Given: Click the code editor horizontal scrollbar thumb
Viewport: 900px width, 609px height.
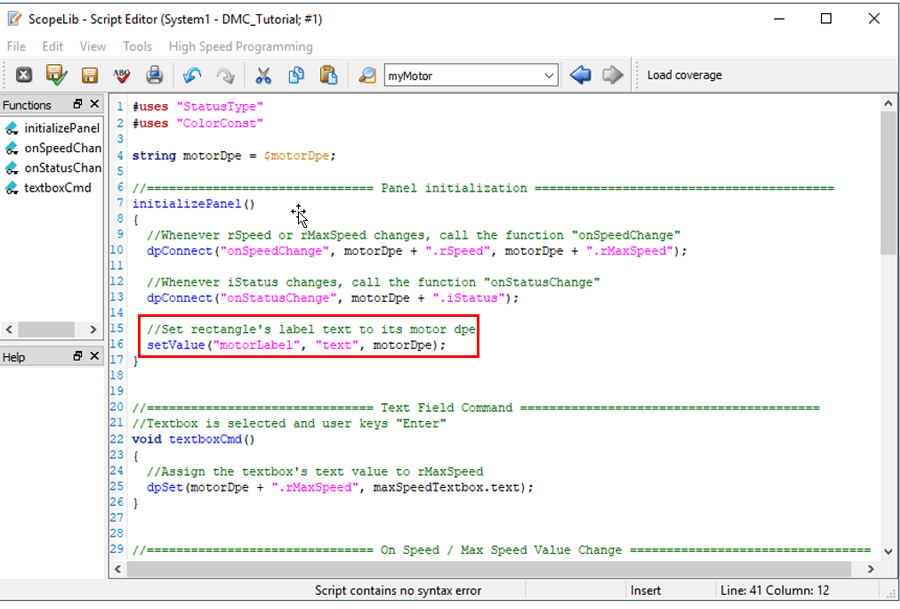Looking at the screenshot, I should pos(489,569).
